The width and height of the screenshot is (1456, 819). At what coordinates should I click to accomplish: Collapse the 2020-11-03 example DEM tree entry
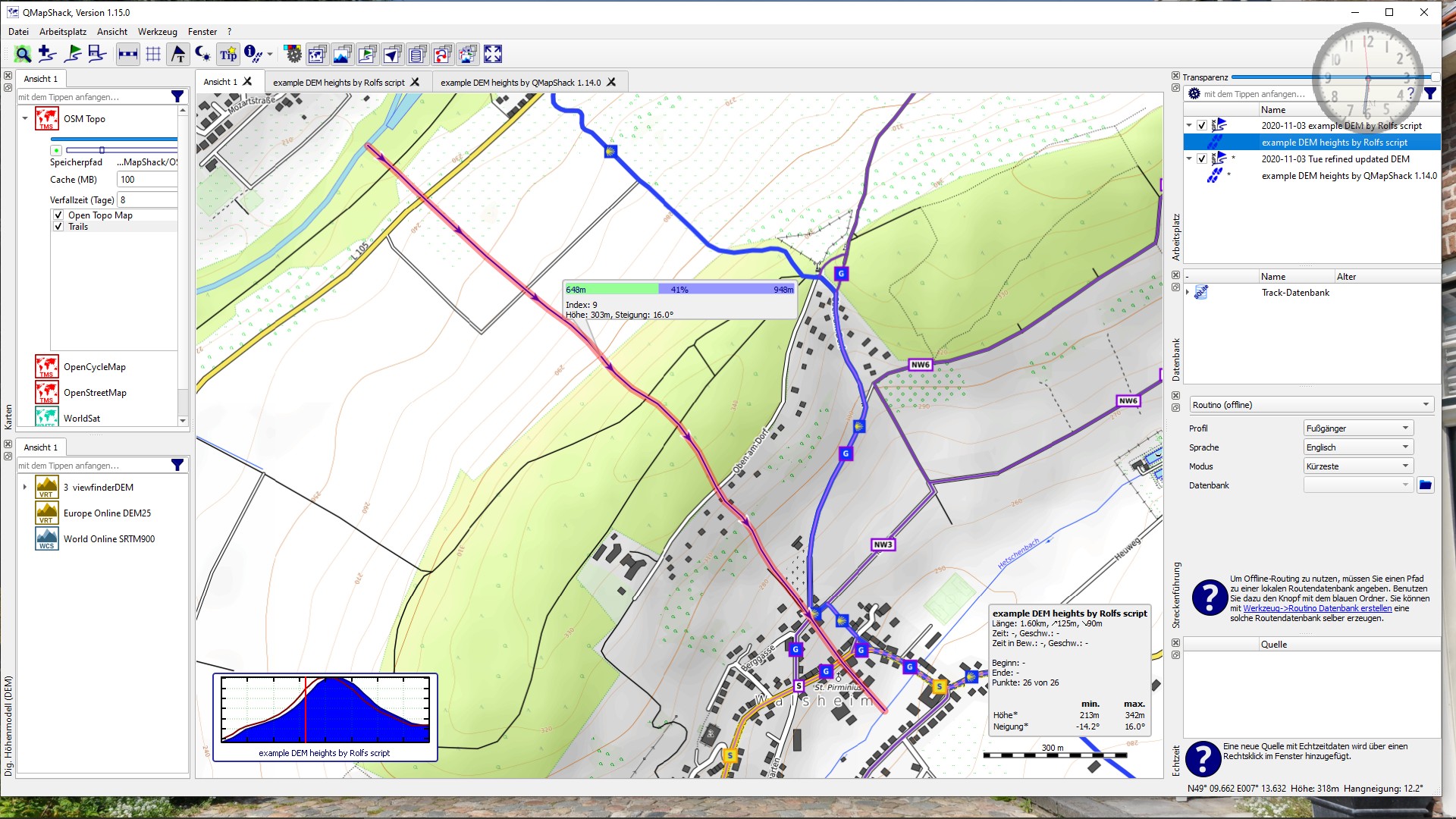pos(1190,126)
